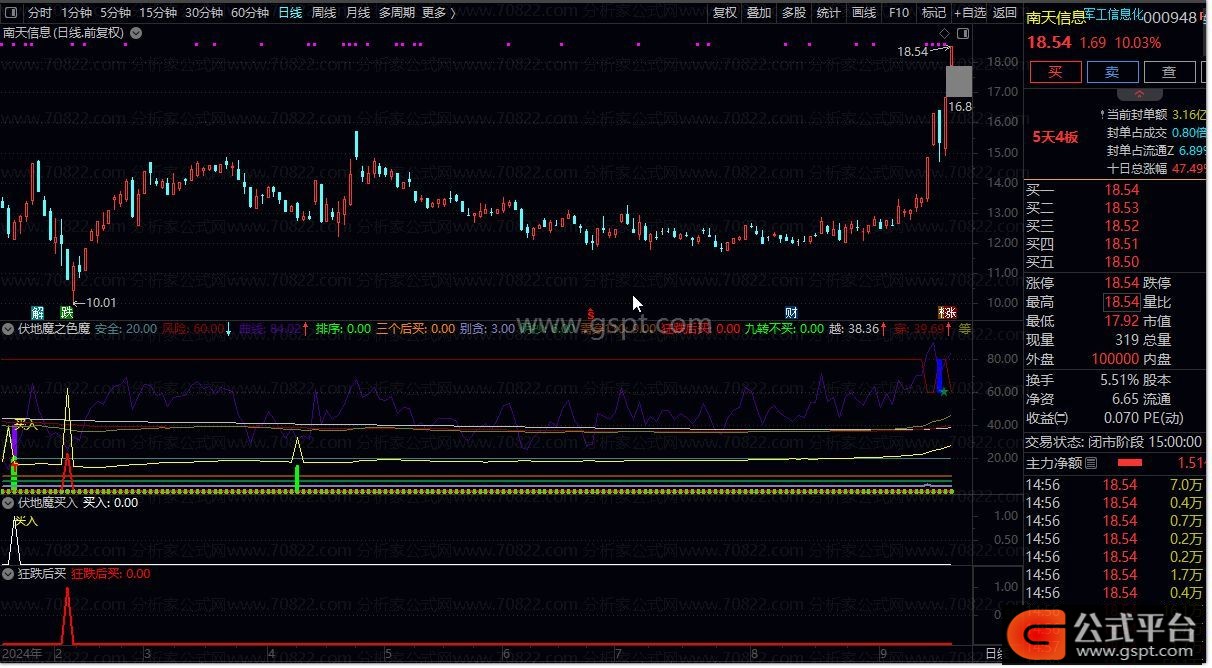Viewport: 1212px width, 668px height.
Task: Click the 2024年 timeline label
Action: [21, 654]
